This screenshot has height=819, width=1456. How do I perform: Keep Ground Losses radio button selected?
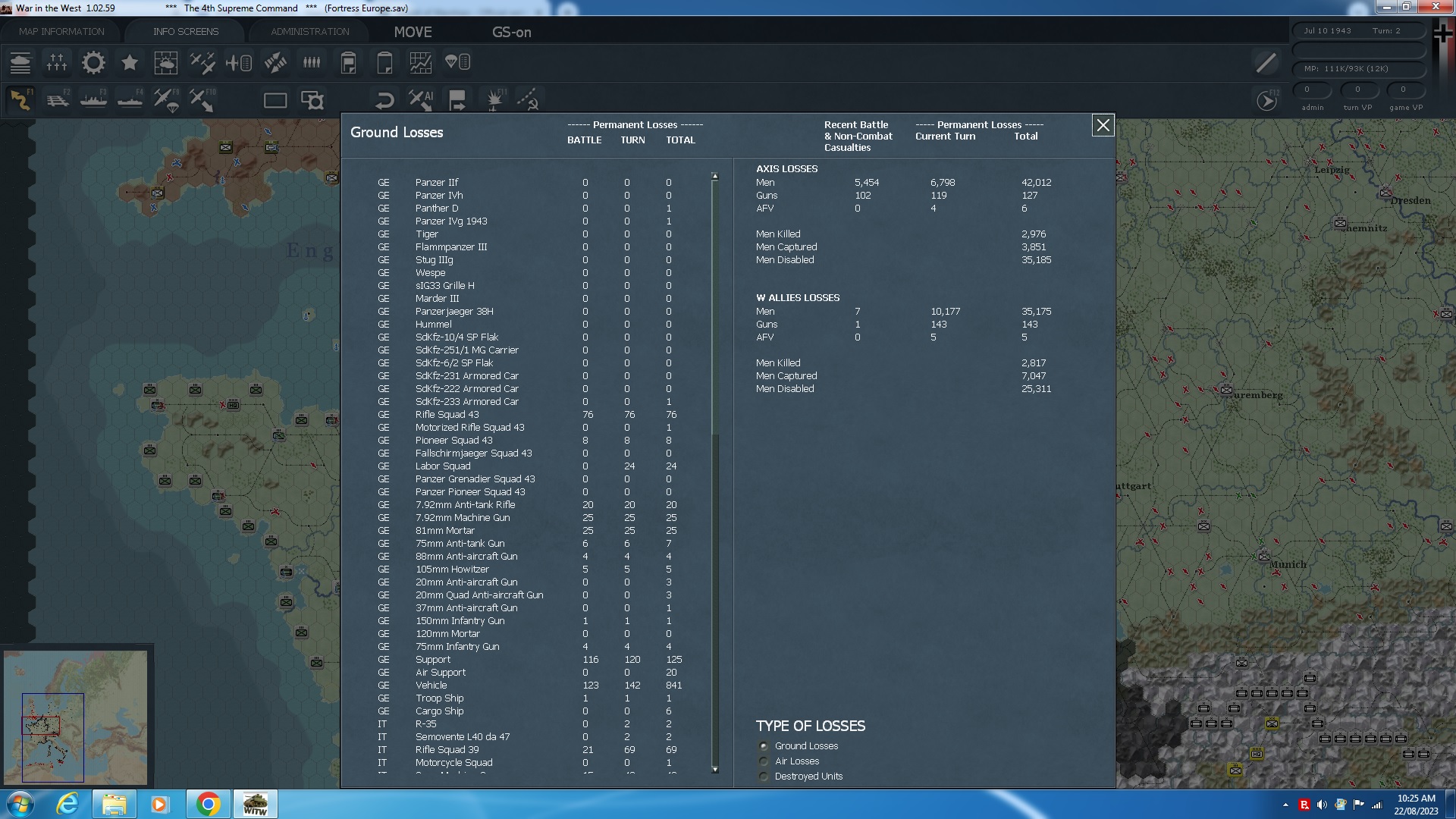pyautogui.click(x=764, y=746)
